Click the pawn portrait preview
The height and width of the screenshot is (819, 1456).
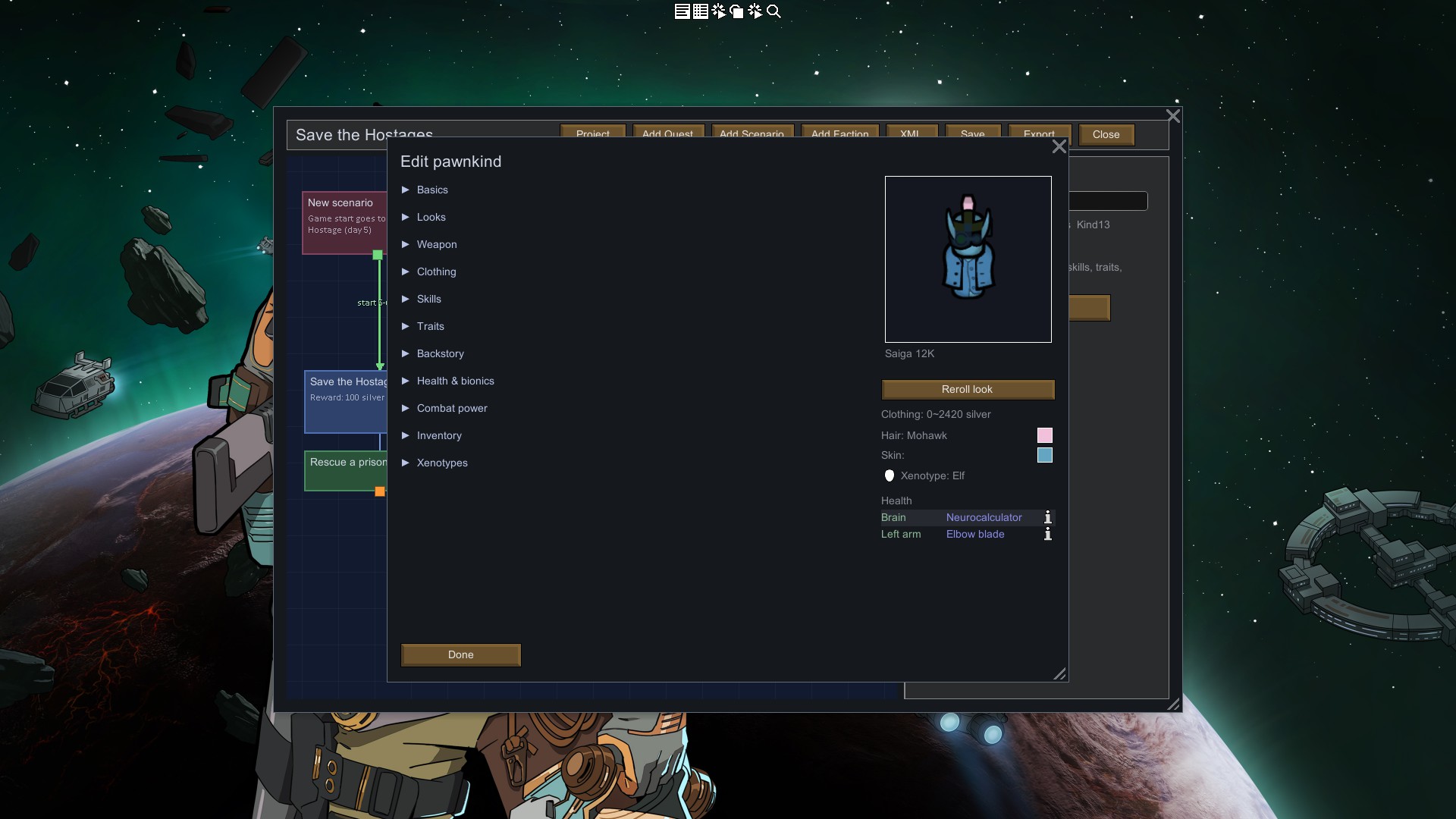pos(968,259)
